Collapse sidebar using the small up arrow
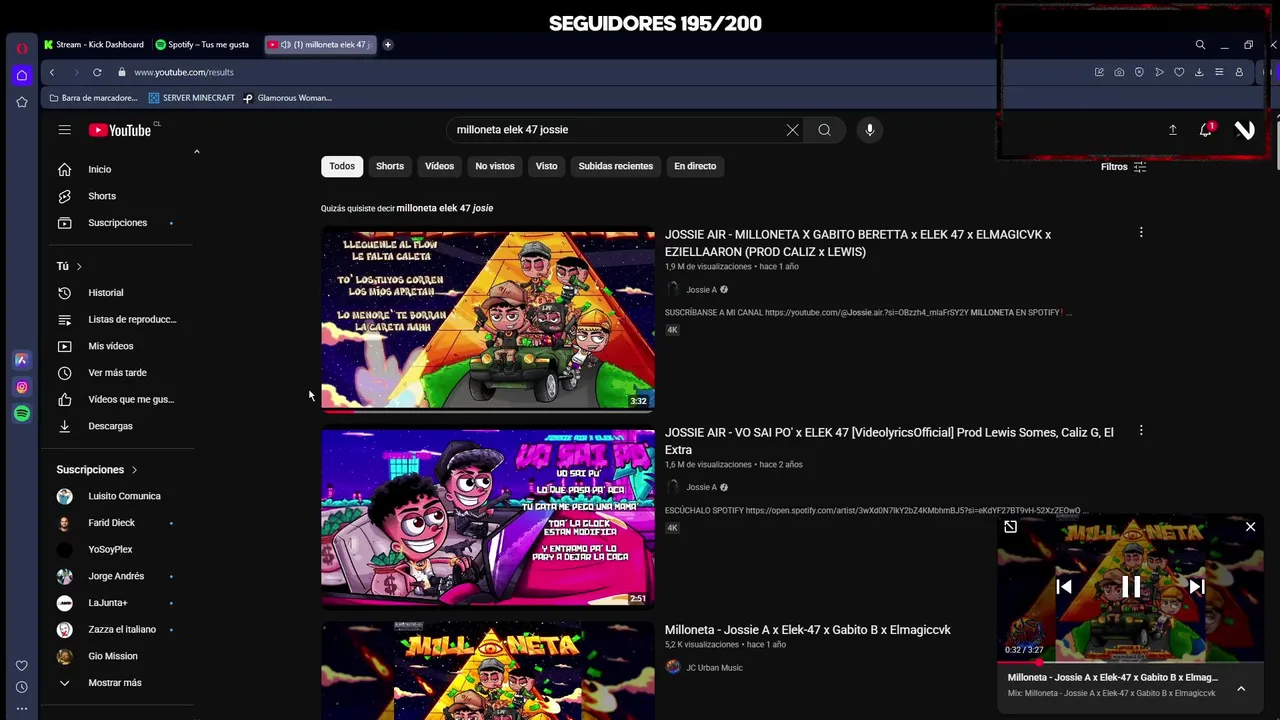This screenshot has height=720, width=1280. tap(196, 152)
